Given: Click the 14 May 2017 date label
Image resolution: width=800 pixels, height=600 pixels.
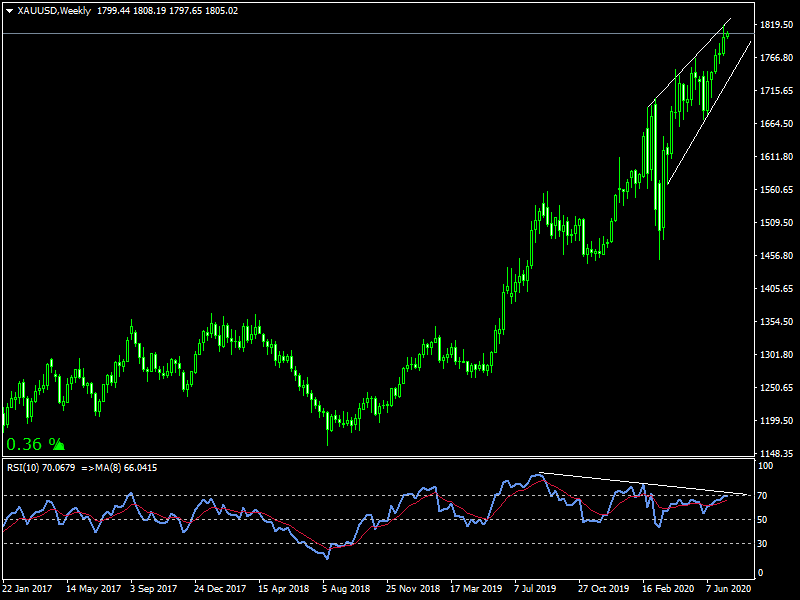Looking at the screenshot, I should [93, 589].
